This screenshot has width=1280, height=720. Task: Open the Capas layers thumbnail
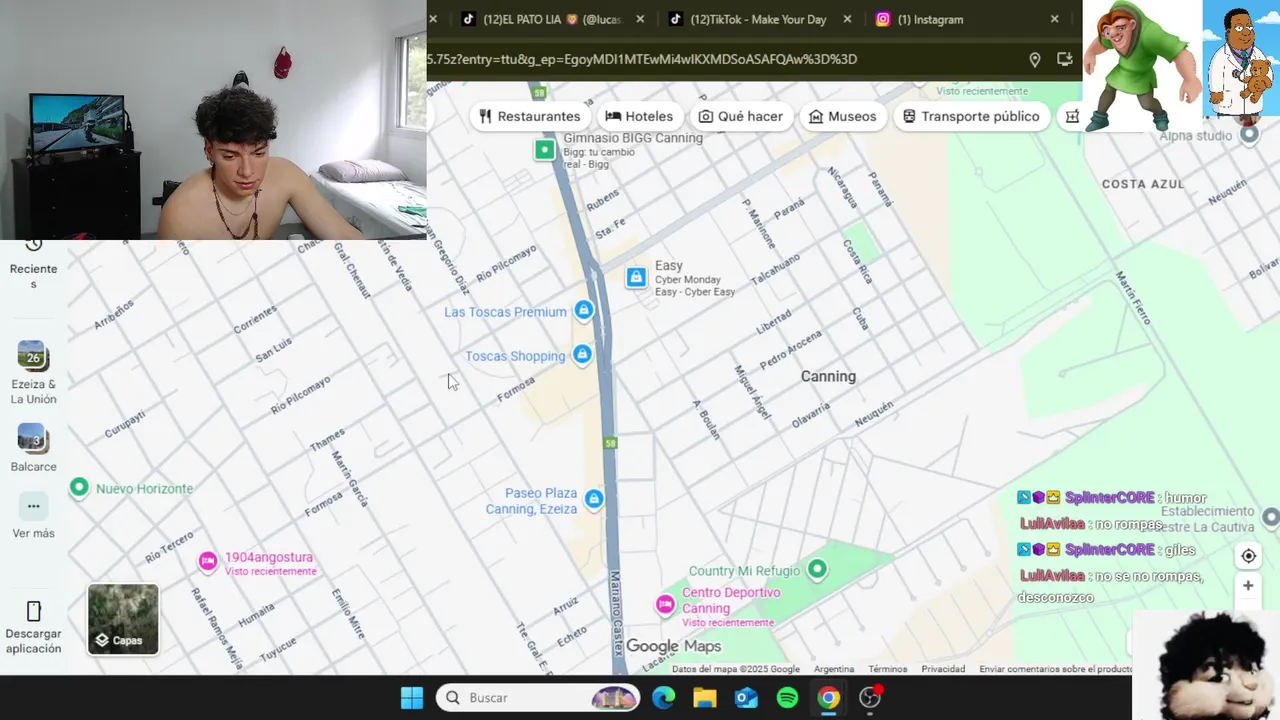123,619
